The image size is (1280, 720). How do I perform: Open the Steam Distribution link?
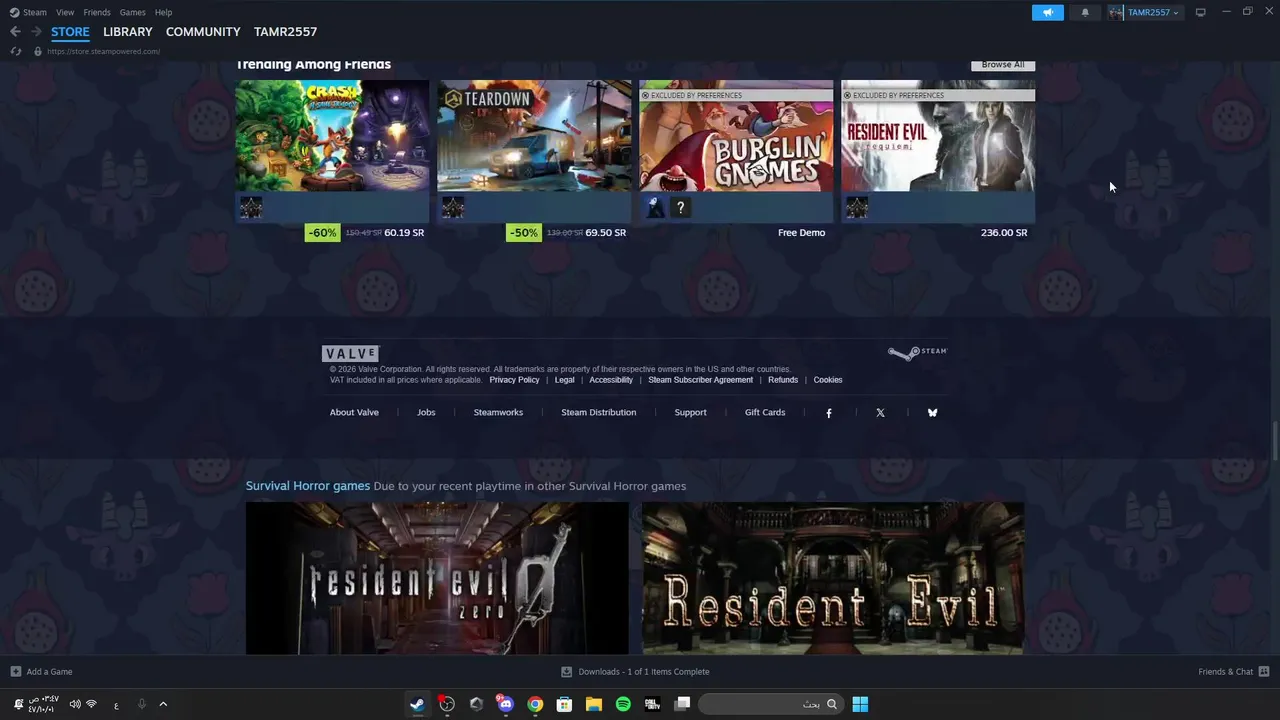[x=598, y=413]
